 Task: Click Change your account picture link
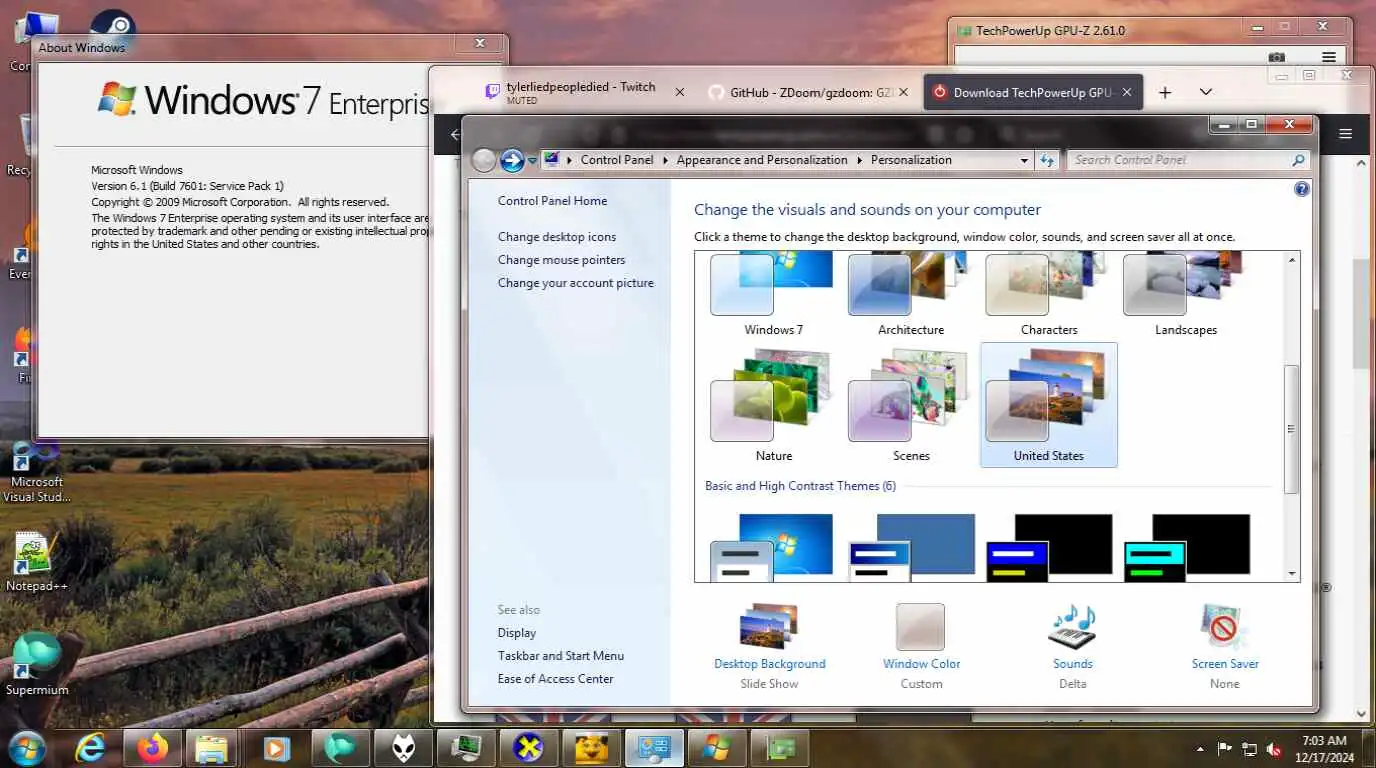(576, 283)
